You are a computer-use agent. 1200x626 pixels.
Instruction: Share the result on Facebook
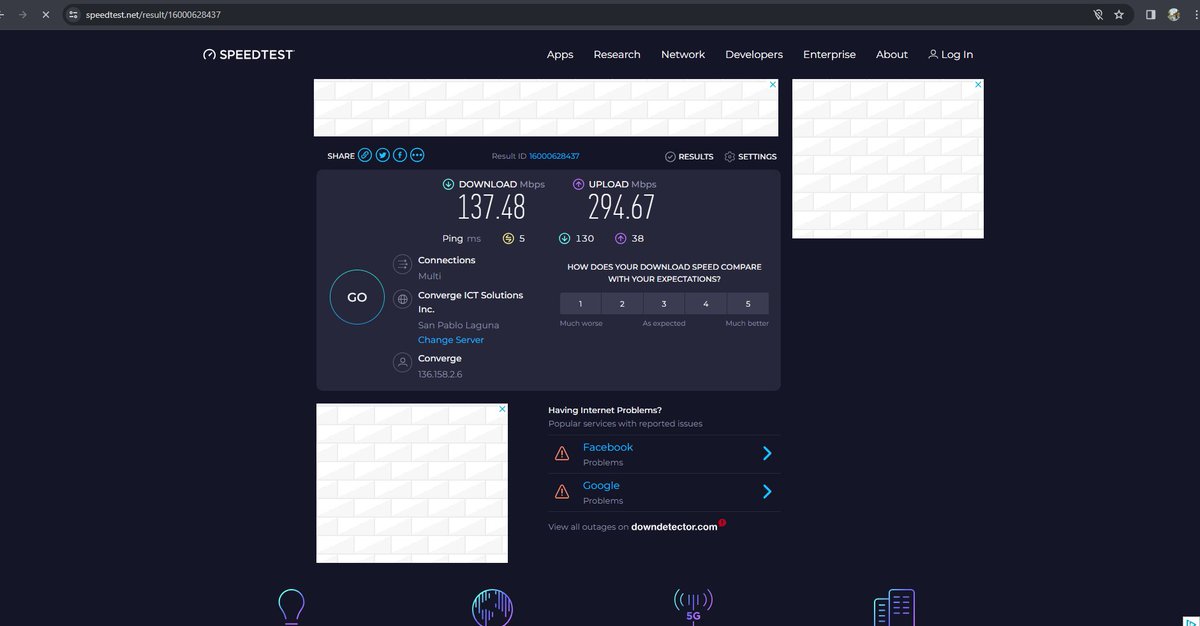pyautogui.click(x=400, y=155)
